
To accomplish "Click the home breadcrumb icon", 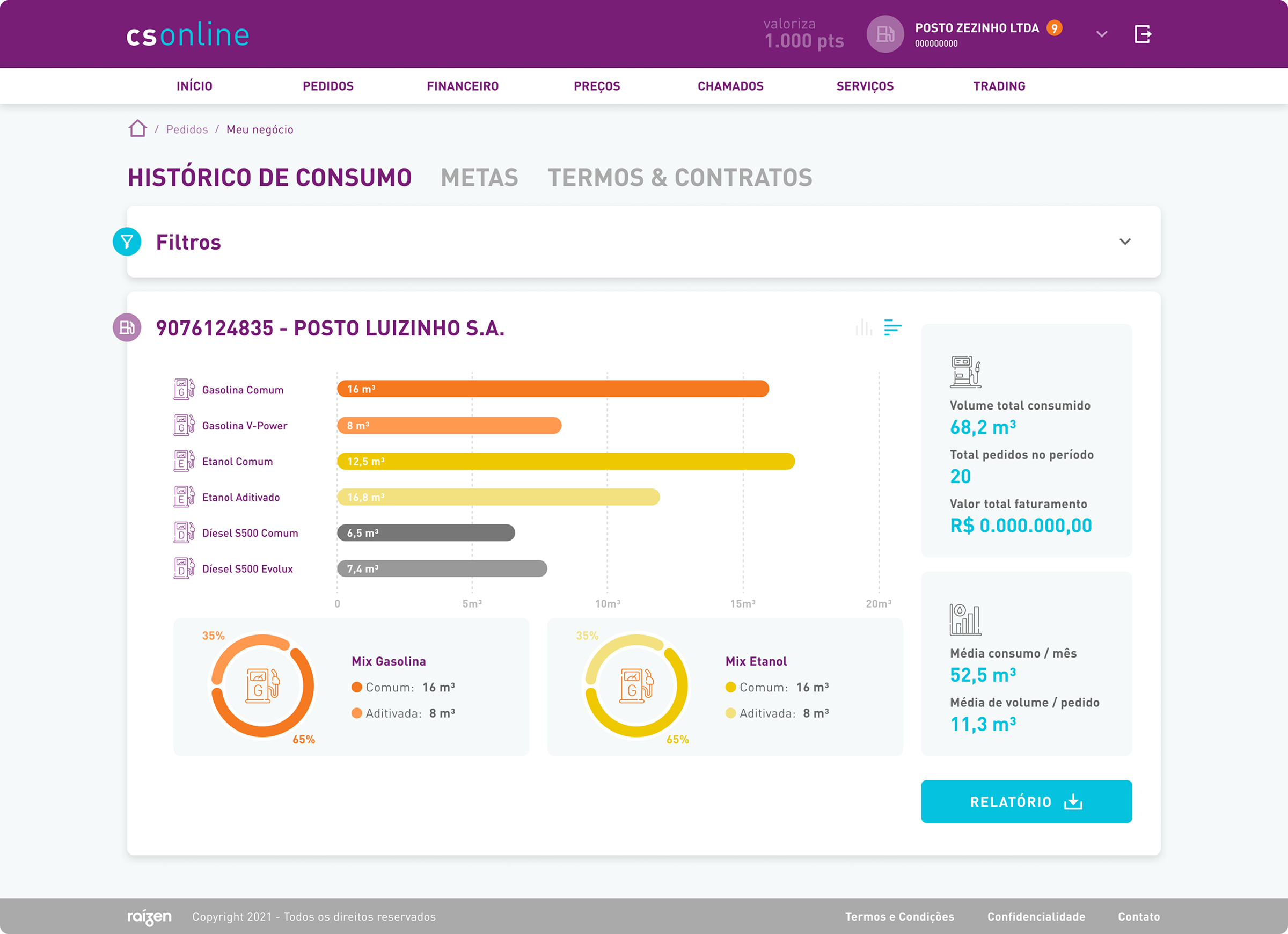I will click(x=137, y=128).
